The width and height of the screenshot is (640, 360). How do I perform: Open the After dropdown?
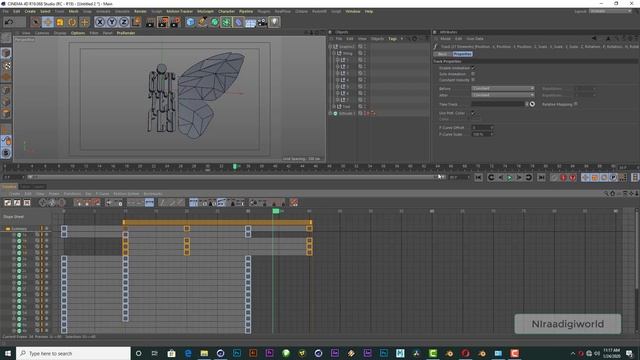pyautogui.click(x=503, y=95)
